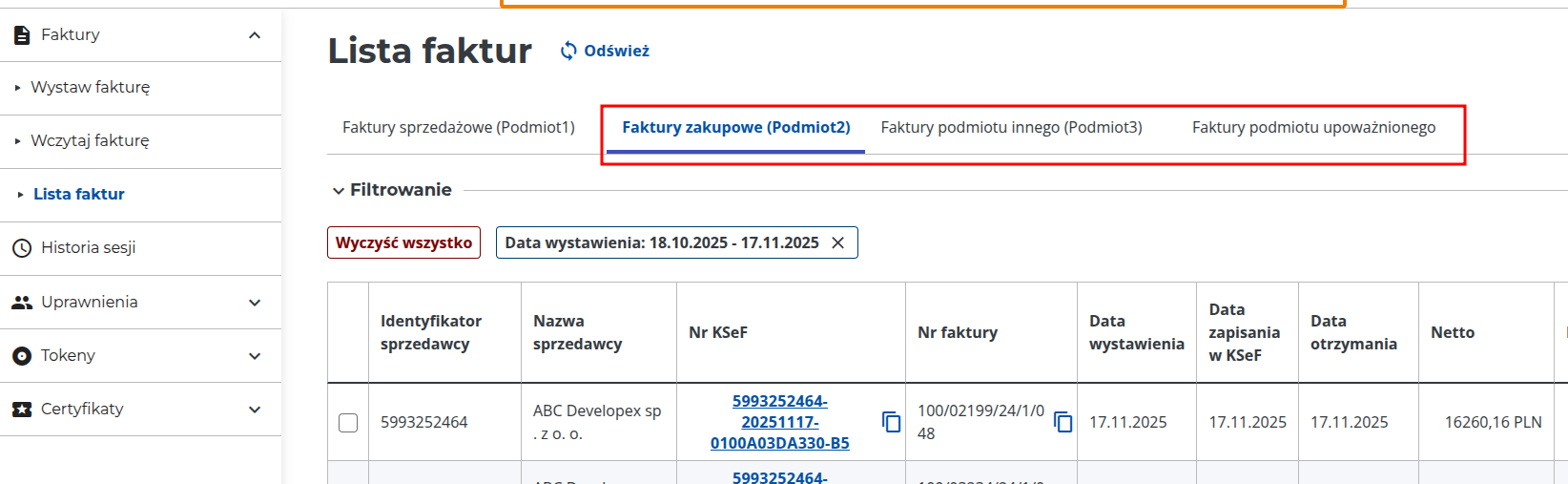Click the Uprawnienia people icon

[22, 303]
